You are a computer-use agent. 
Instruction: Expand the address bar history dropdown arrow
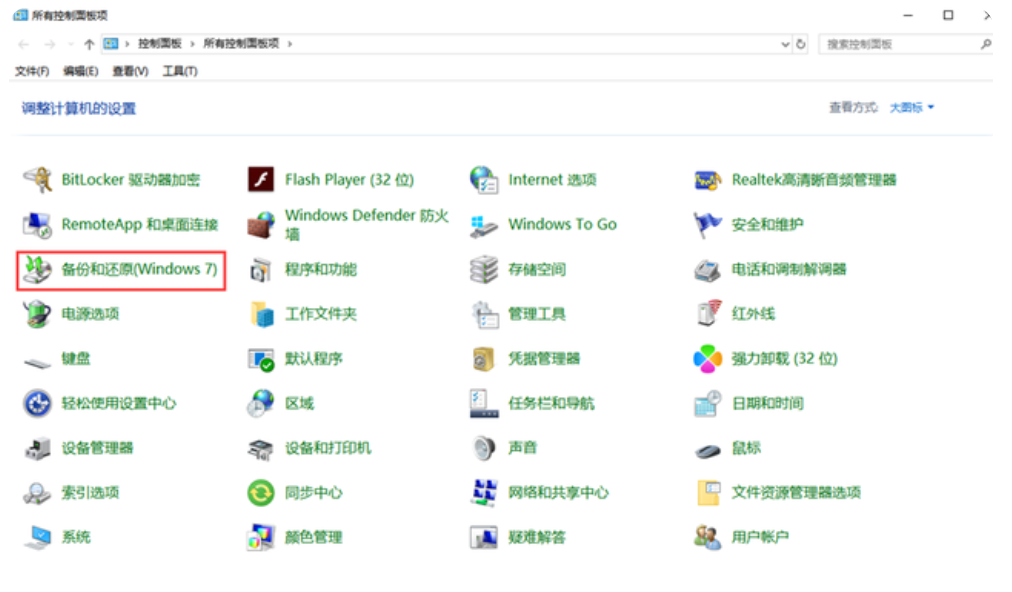coord(785,45)
